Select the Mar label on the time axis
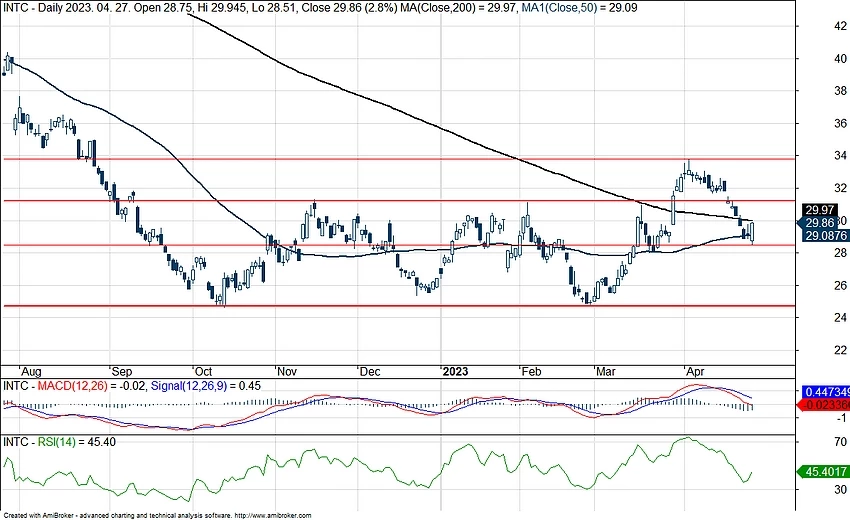850x520 pixels. point(606,372)
